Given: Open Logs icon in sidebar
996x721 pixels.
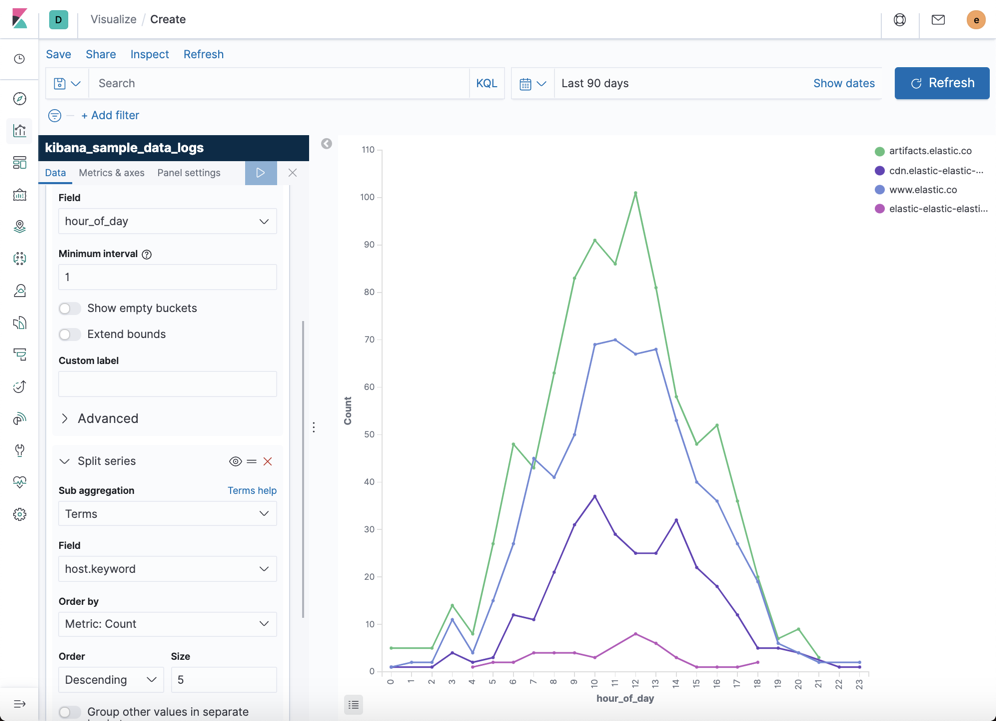Looking at the screenshot, I should [x=20, y=323].
